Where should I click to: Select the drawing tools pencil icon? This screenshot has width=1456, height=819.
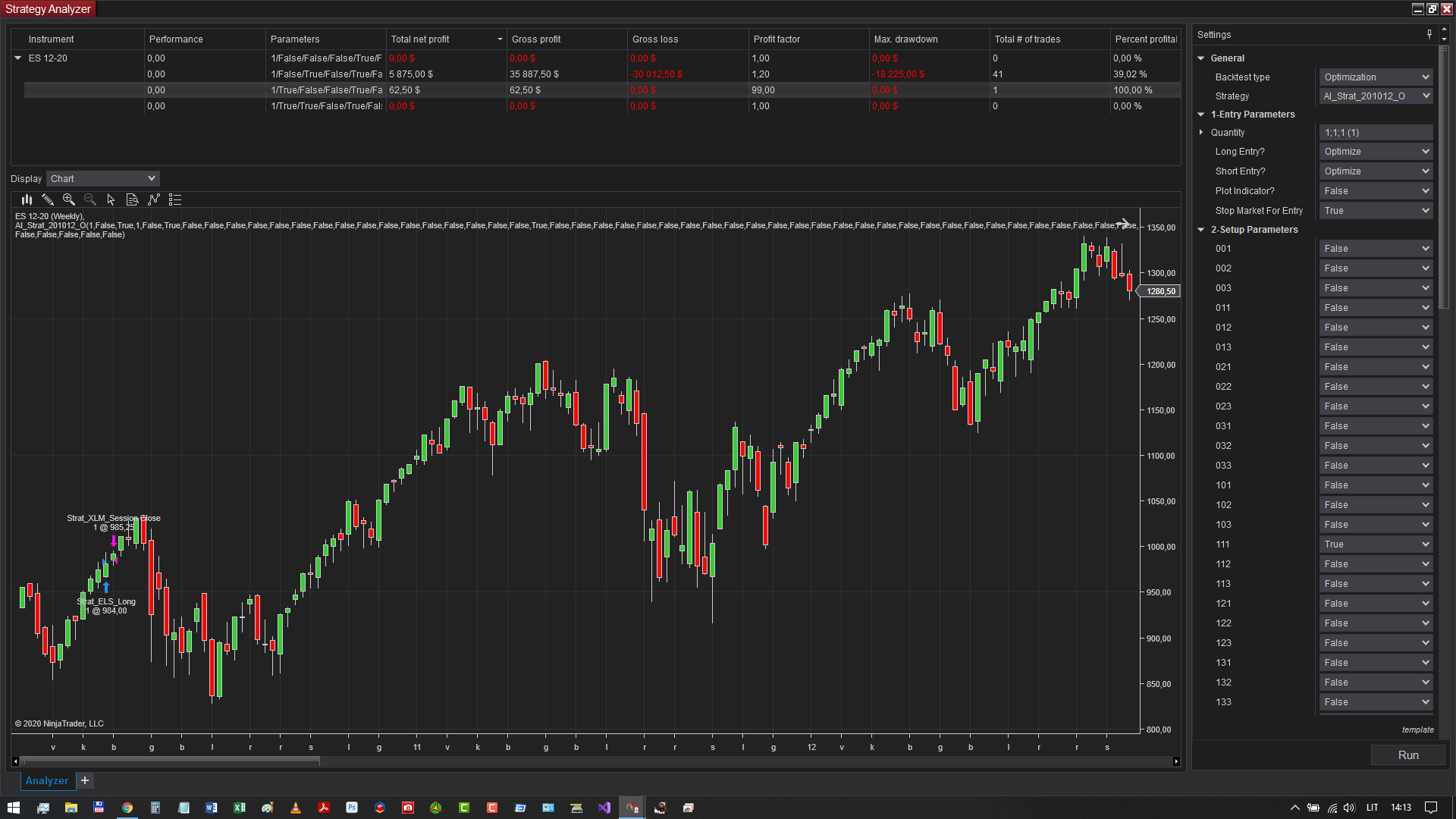click(x=48, y=199)
